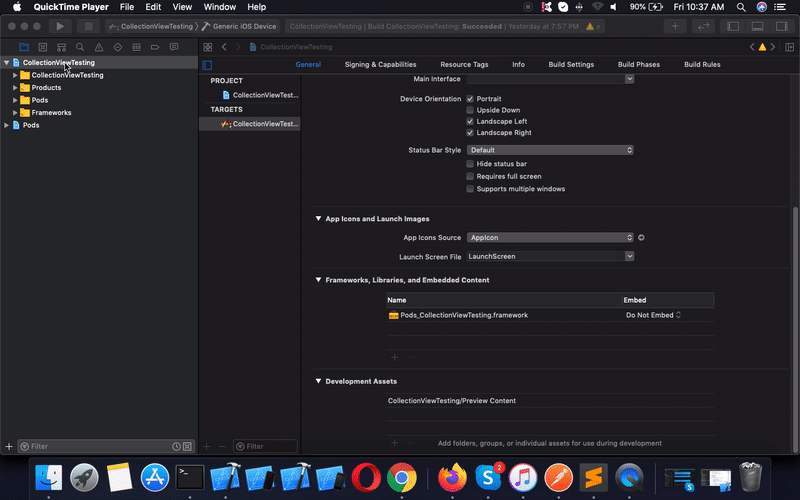This screenshot has height=500, width=800.
Task: Go back in editor history
Action: point(224,47)
